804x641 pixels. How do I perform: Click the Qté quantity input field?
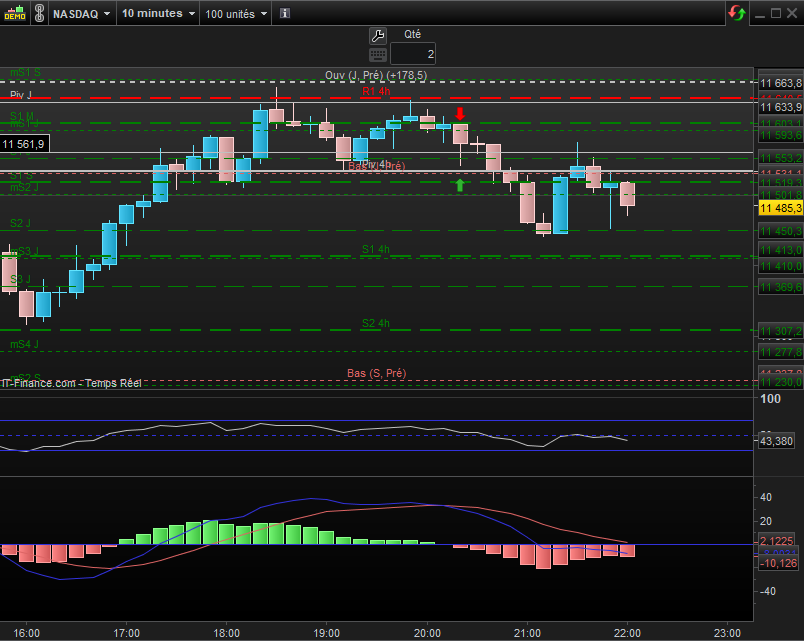[413, 54]
